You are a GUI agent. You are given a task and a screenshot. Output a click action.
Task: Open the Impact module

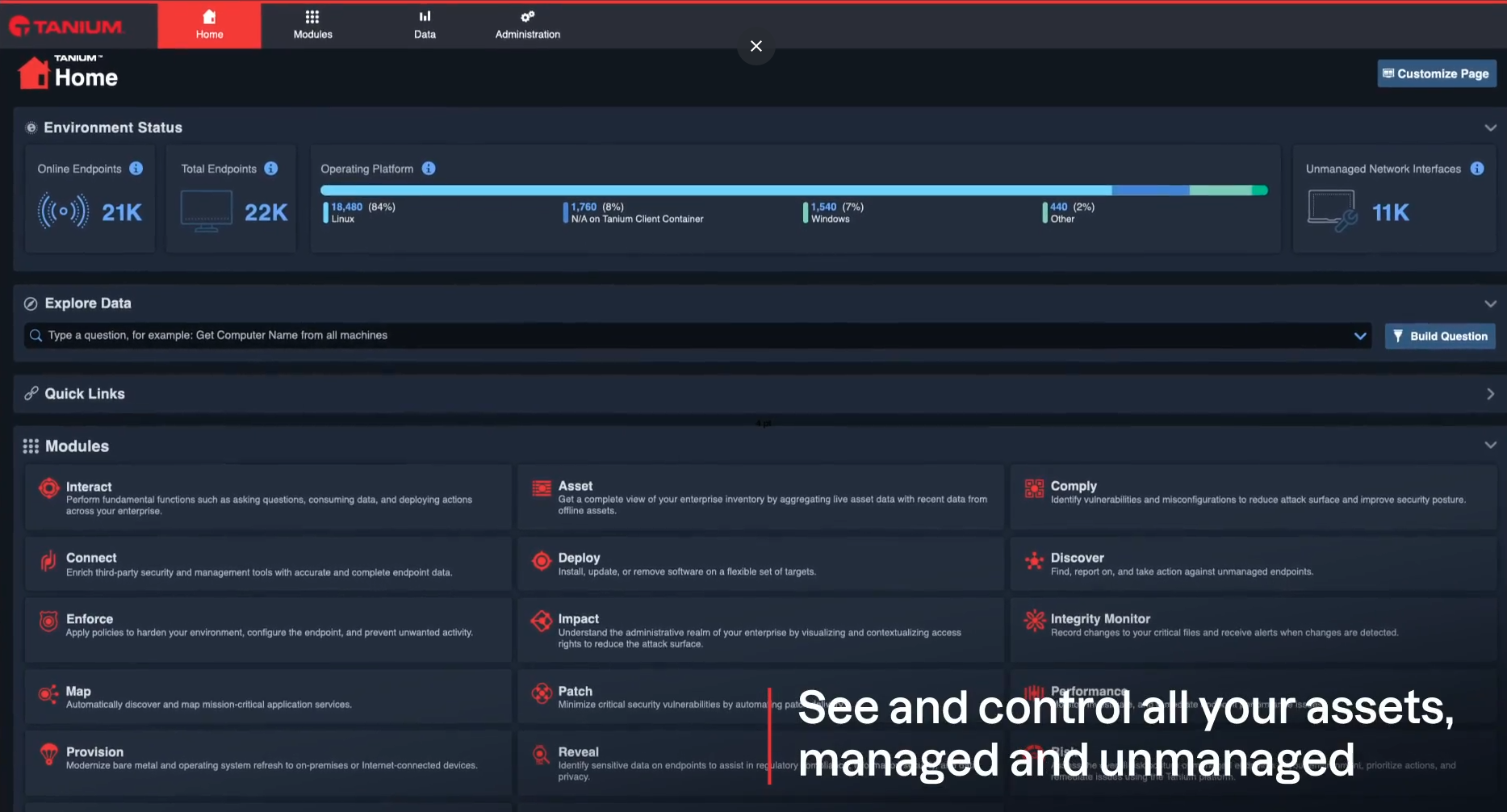point(760,630)
